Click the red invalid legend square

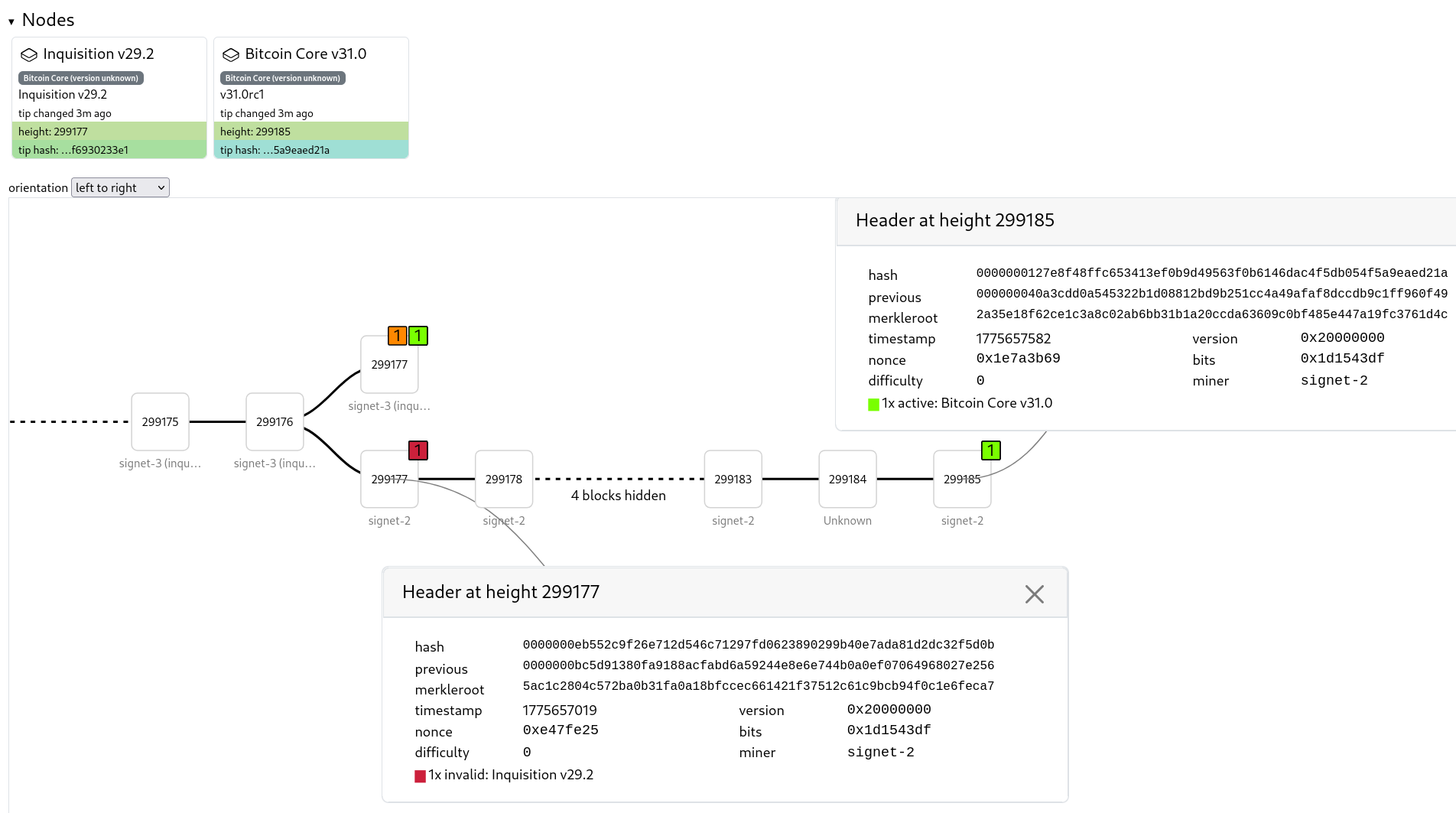click(420, 776)
